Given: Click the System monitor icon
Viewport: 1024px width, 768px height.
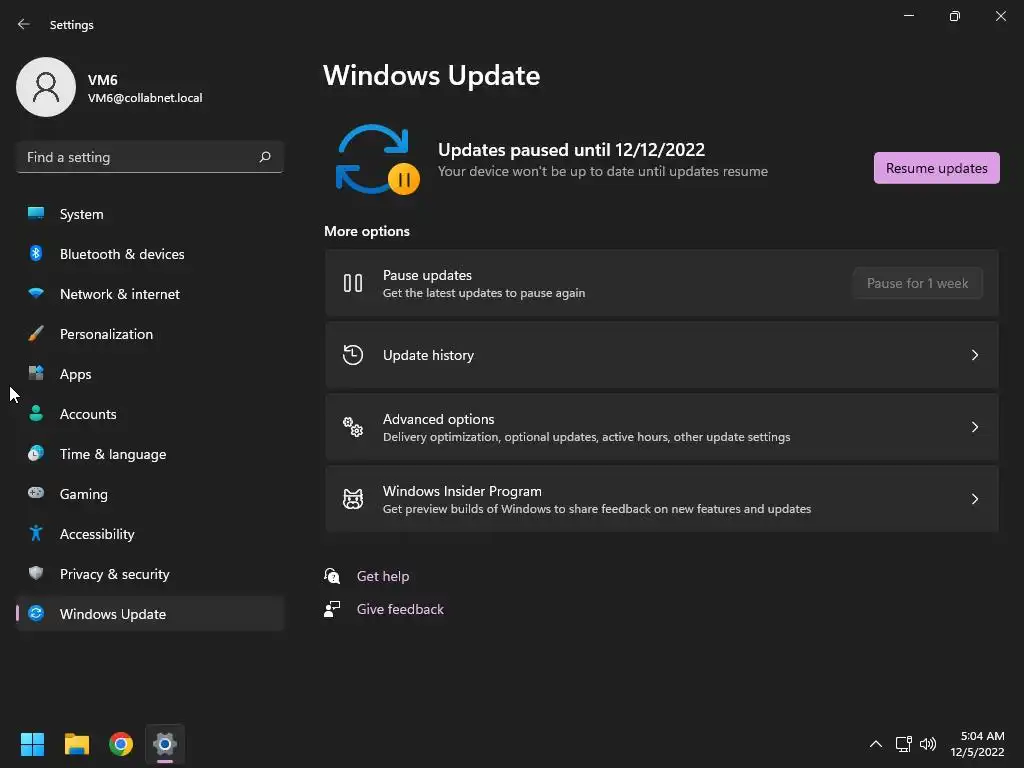Looking at the screenshot, I should [36, 214].
